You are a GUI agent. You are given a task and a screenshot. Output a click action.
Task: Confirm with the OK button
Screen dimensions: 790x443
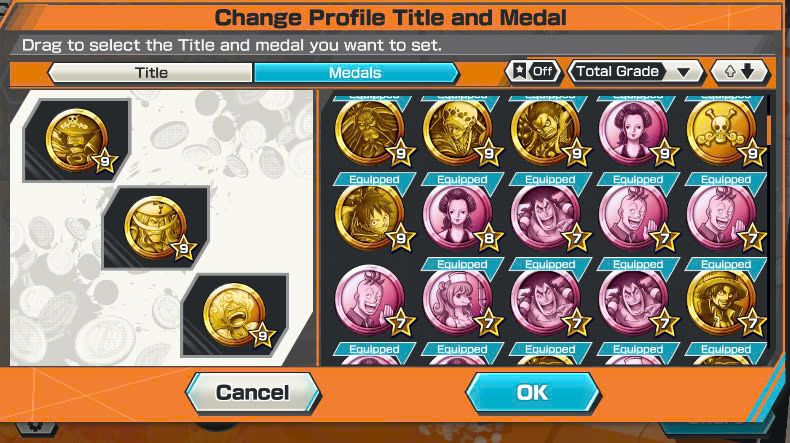coord(533,393)
